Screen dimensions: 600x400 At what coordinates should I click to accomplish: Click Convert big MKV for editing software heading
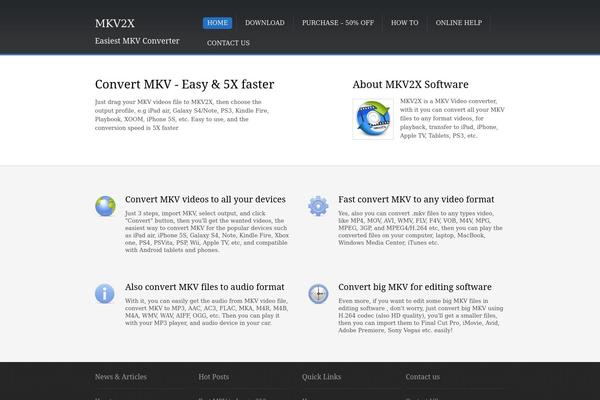(415, 287)
